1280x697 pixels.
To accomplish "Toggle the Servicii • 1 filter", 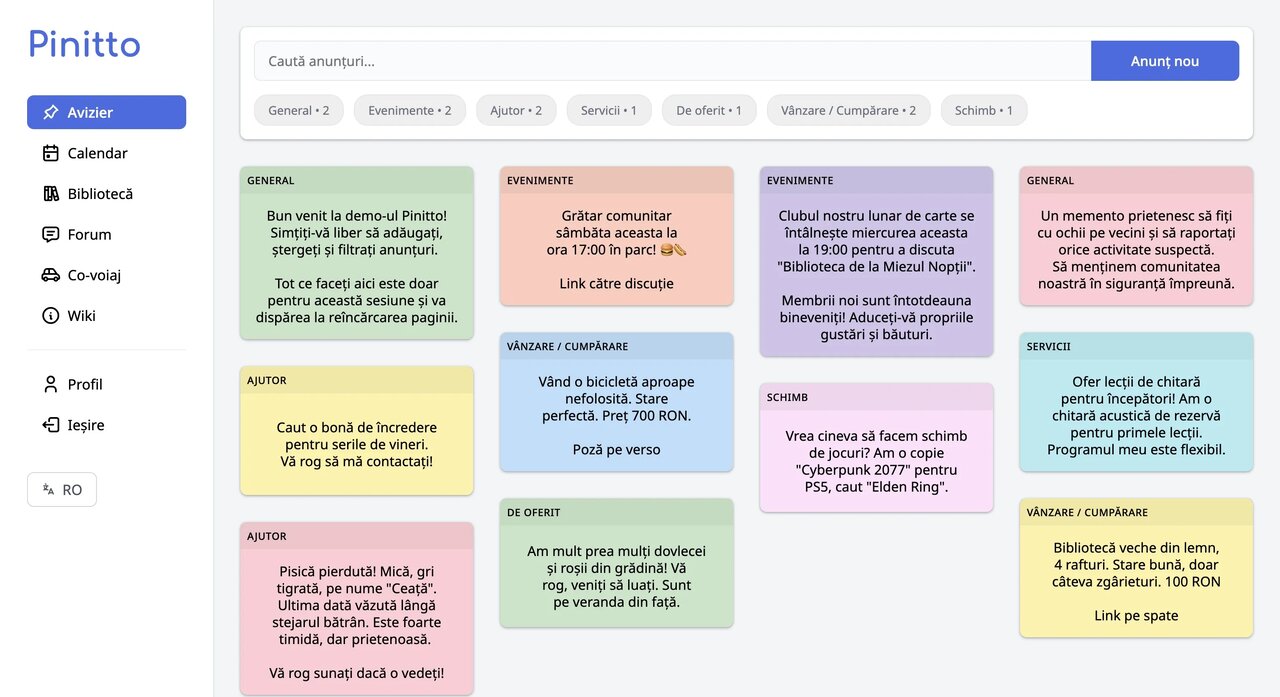I will (x=608, y=110).
